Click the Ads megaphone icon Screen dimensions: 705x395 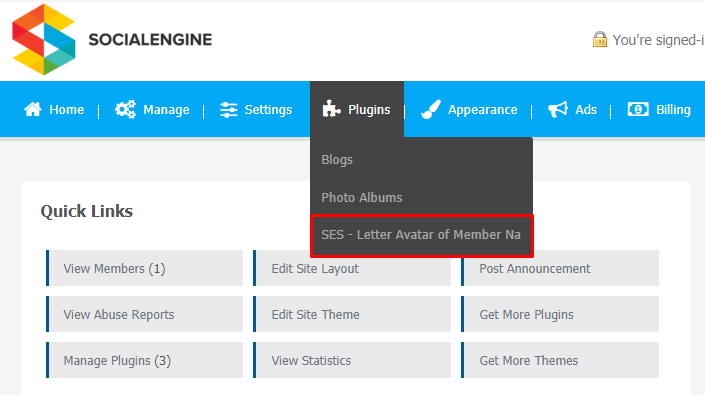click(558, 109)
